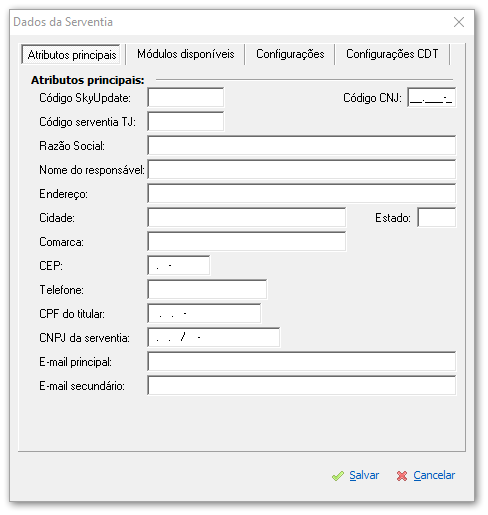
Task: Click the Código serventia TJ field
Action: [186, 121]
